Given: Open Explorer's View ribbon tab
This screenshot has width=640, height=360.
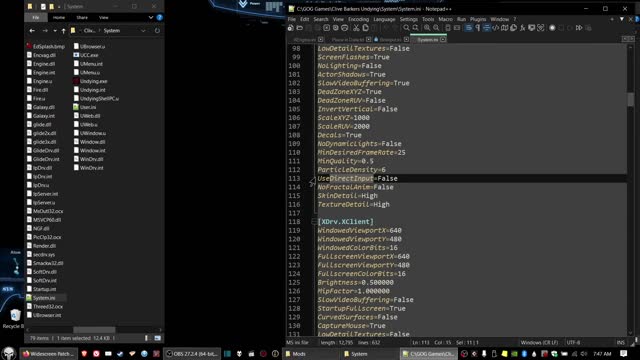Looking at the screenshot, I should click(x=104, y=18).
